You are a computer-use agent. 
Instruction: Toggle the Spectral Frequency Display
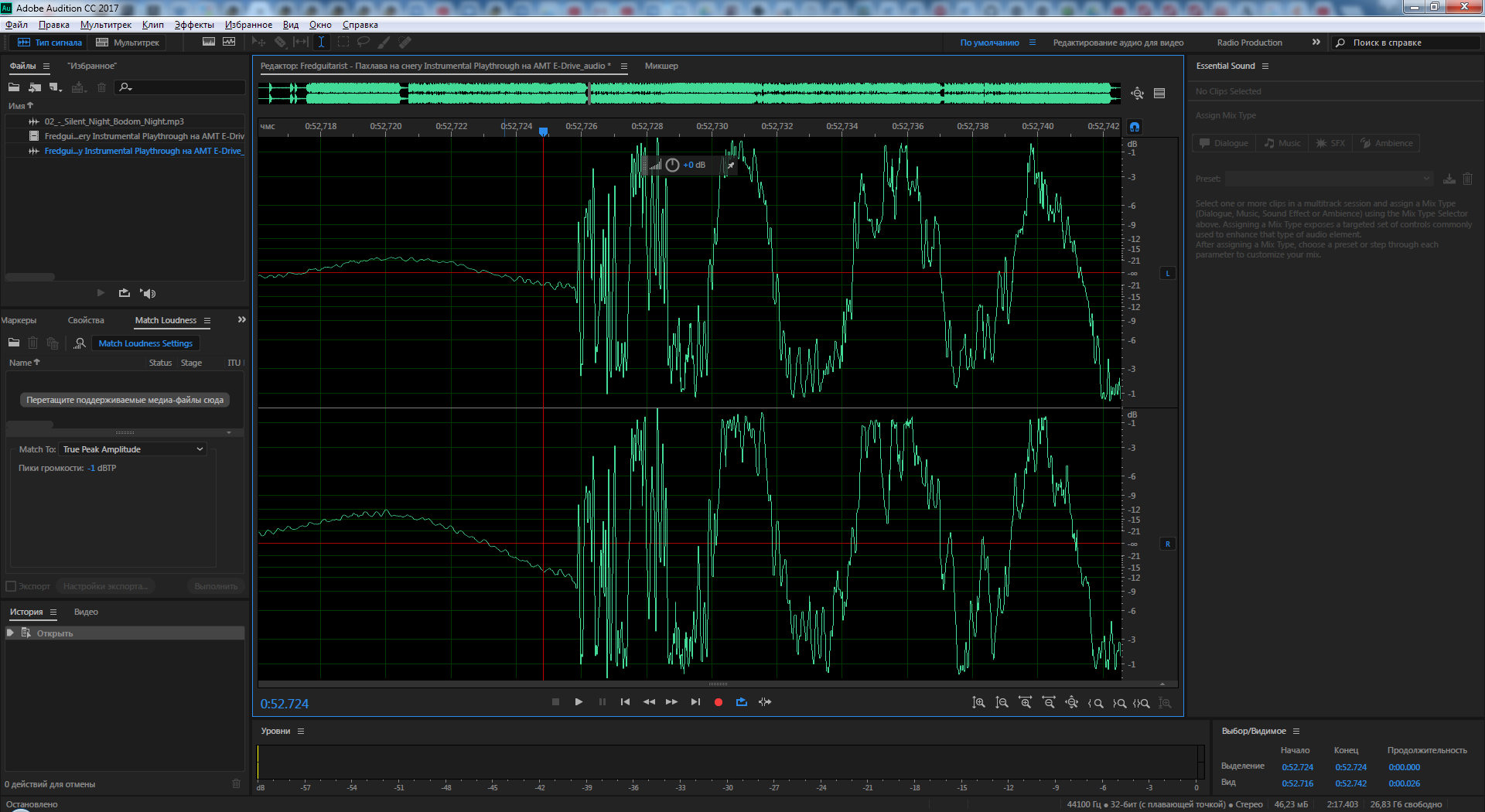(209, 42)
